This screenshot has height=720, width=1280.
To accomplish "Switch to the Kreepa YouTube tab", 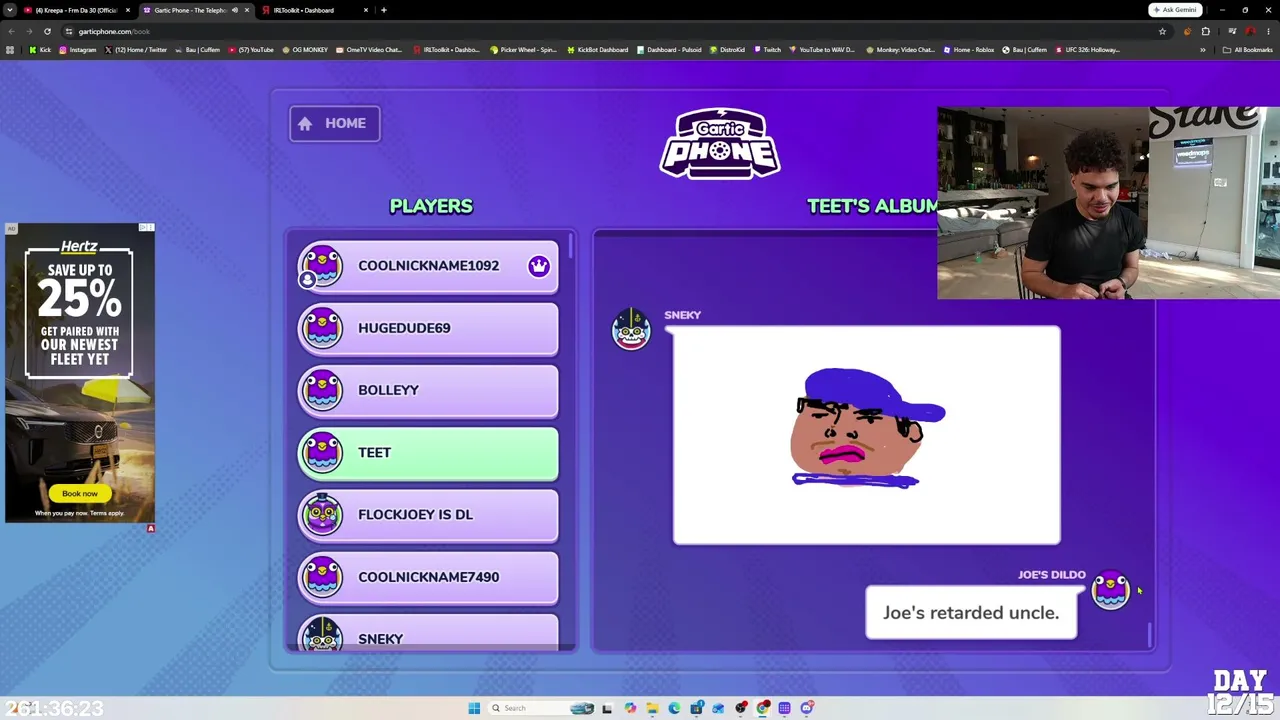I will (x=78, y=10).
